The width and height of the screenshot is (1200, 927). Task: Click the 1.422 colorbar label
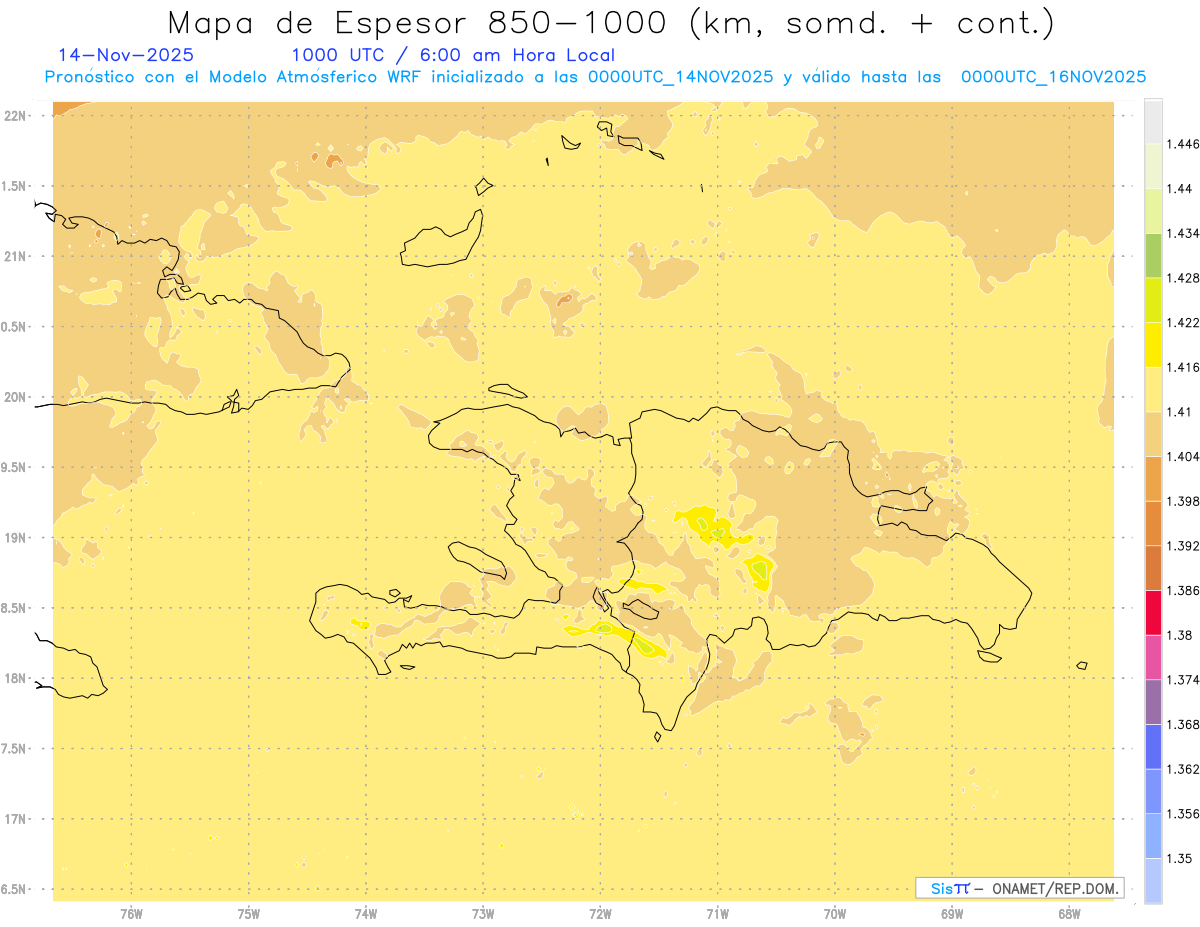pos(1183,323)
